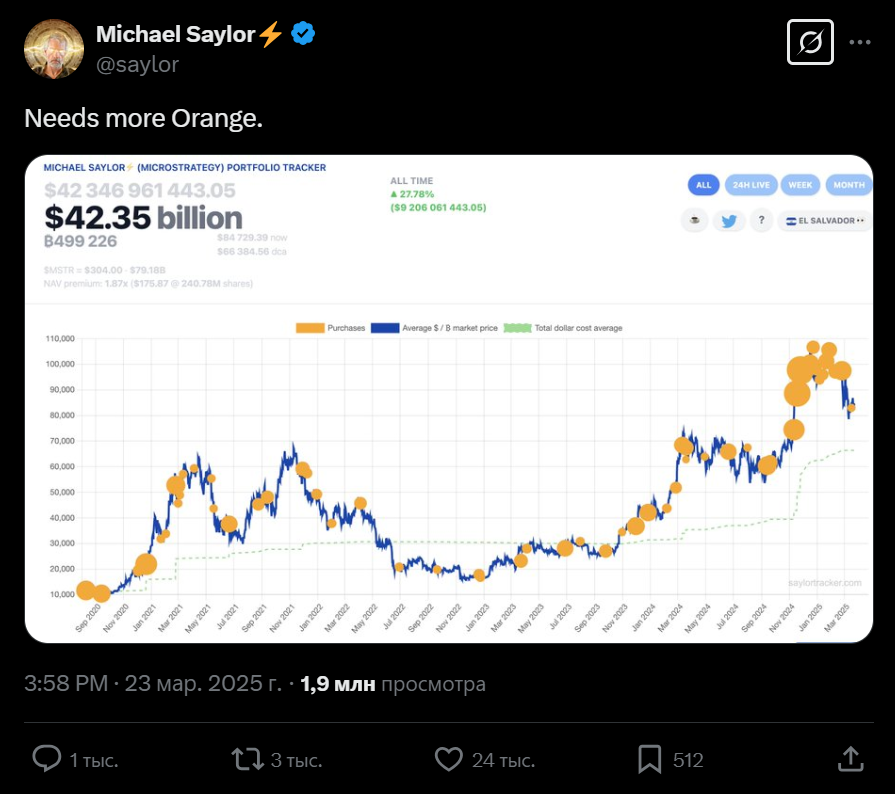Switch to the WEEK timeframe

coord(799,185)
